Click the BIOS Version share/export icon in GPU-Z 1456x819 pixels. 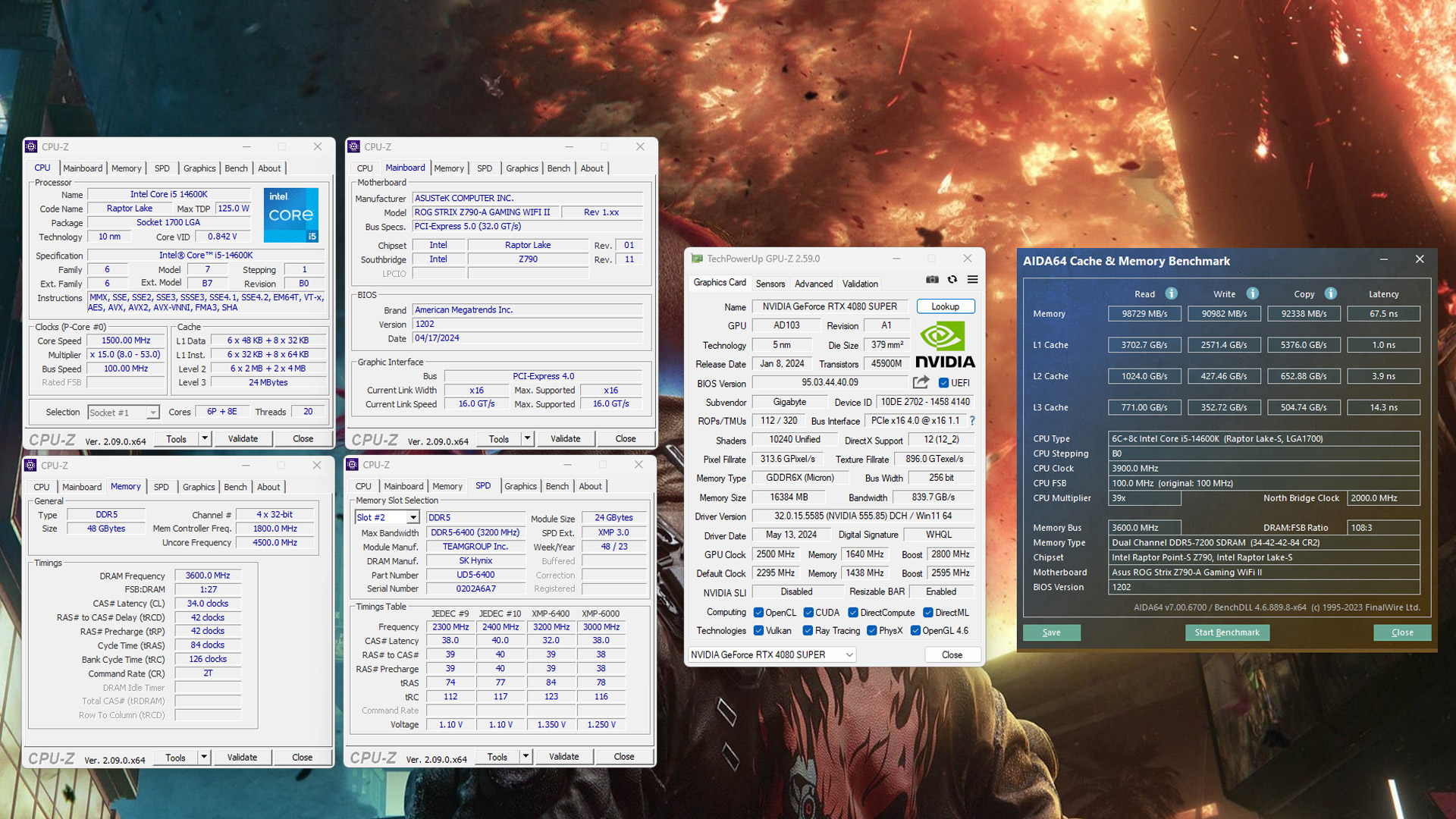(x=921, y=383)
